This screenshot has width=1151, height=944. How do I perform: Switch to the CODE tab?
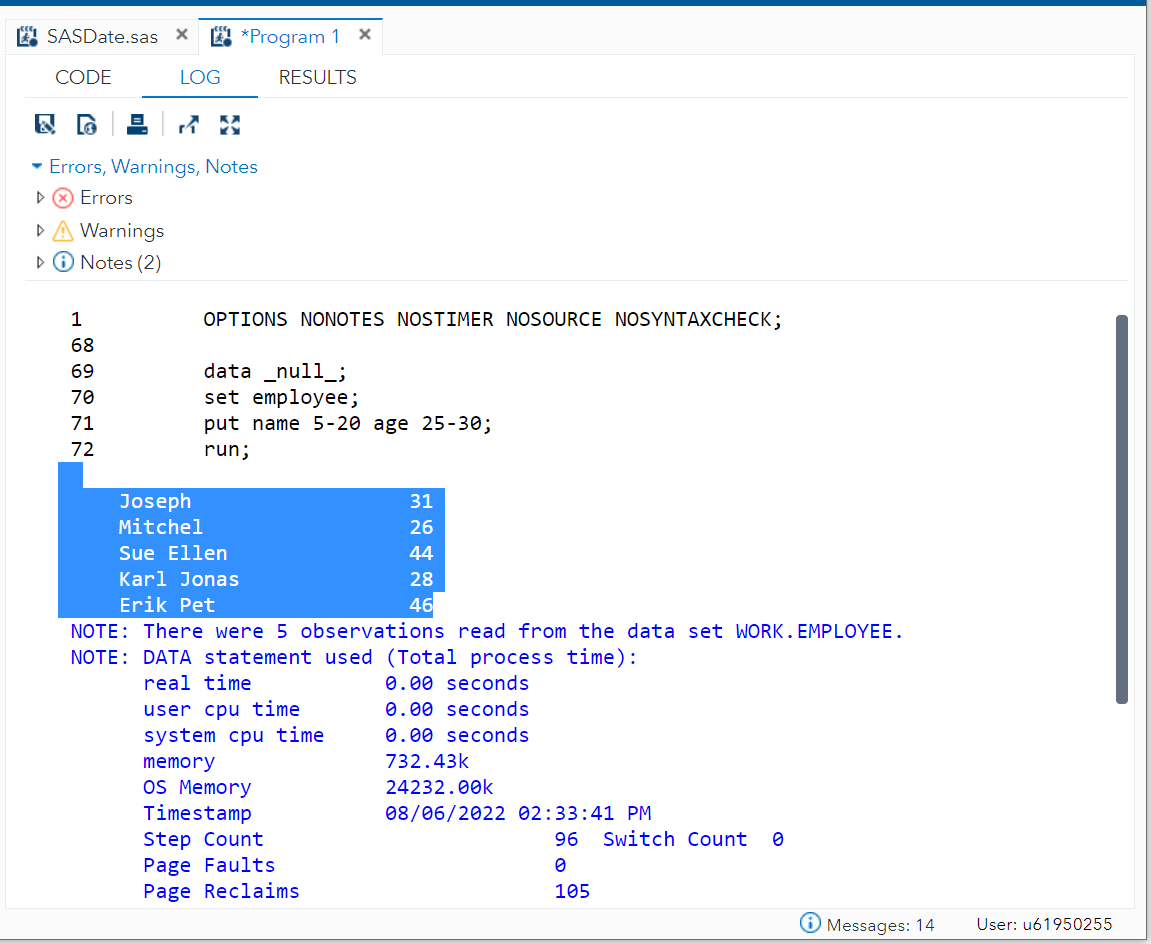(83, 77)
